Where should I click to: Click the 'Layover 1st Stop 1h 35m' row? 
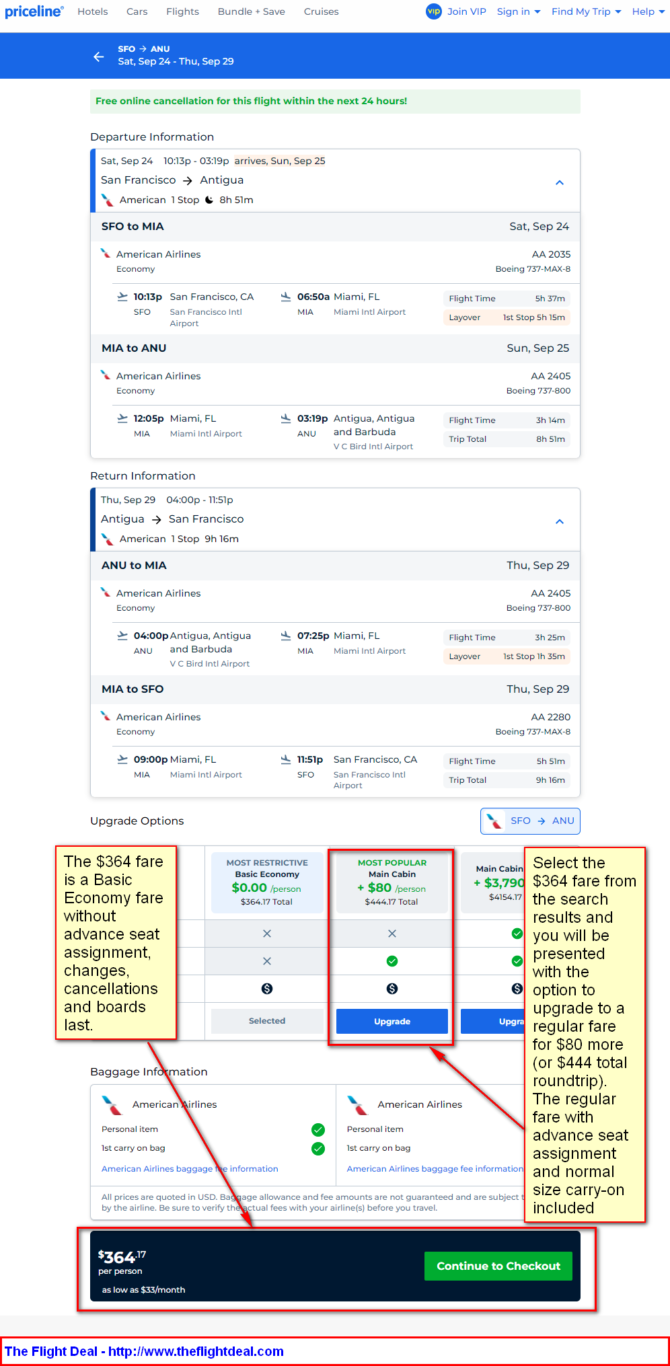tap(507, 657)
